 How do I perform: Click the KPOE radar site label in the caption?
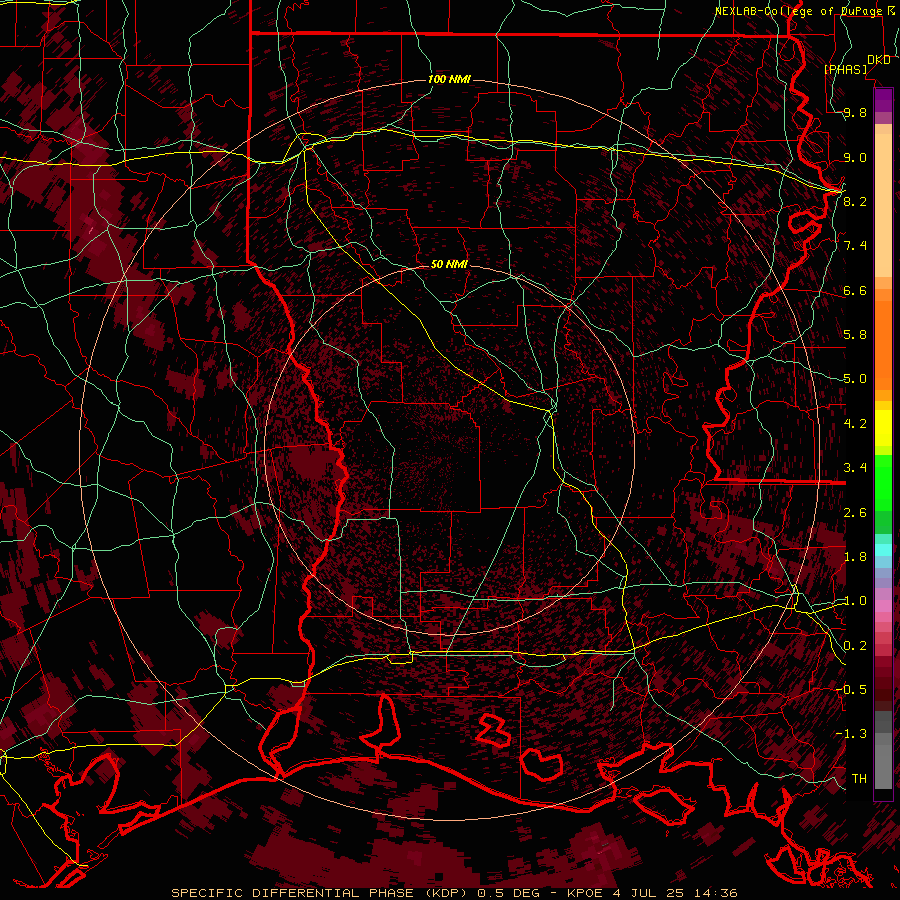tap(584, 893)
